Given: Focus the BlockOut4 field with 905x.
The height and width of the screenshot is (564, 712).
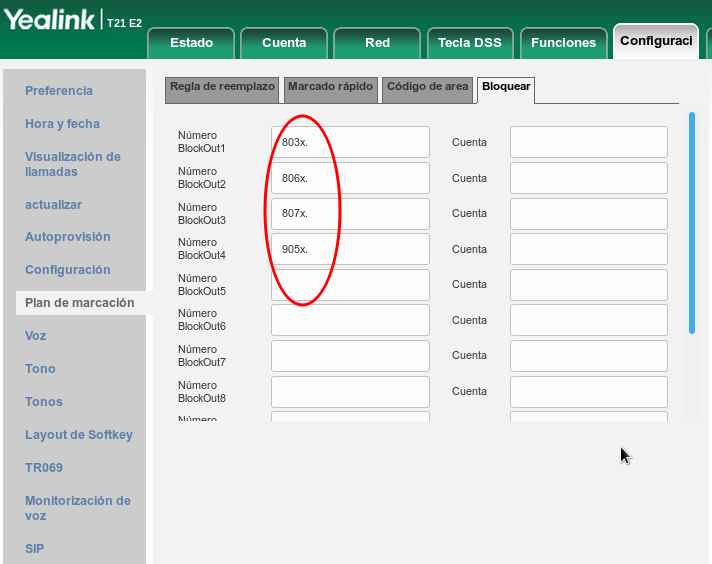Looking at the screenshot, I should (x=350, y=249).
